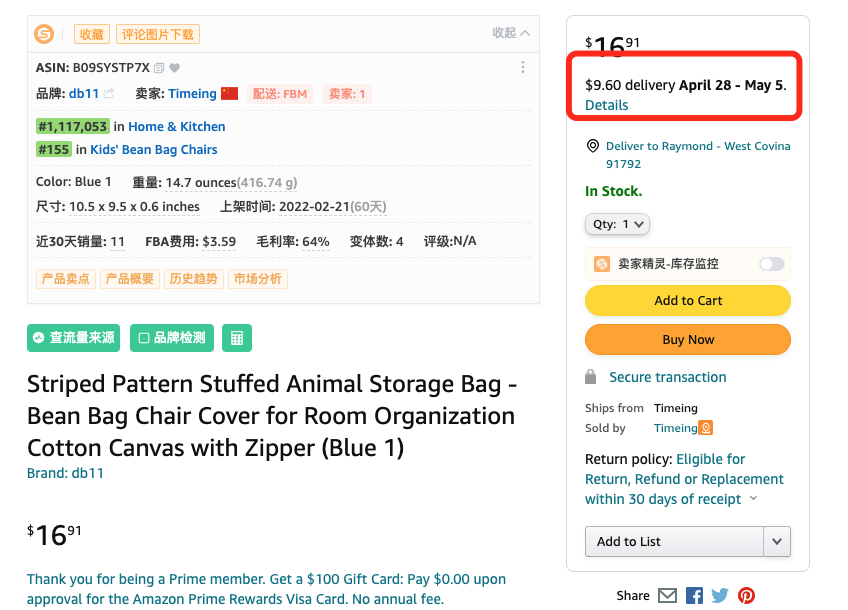Expand the Add to List dropdown arrow

tap(777, 541)
